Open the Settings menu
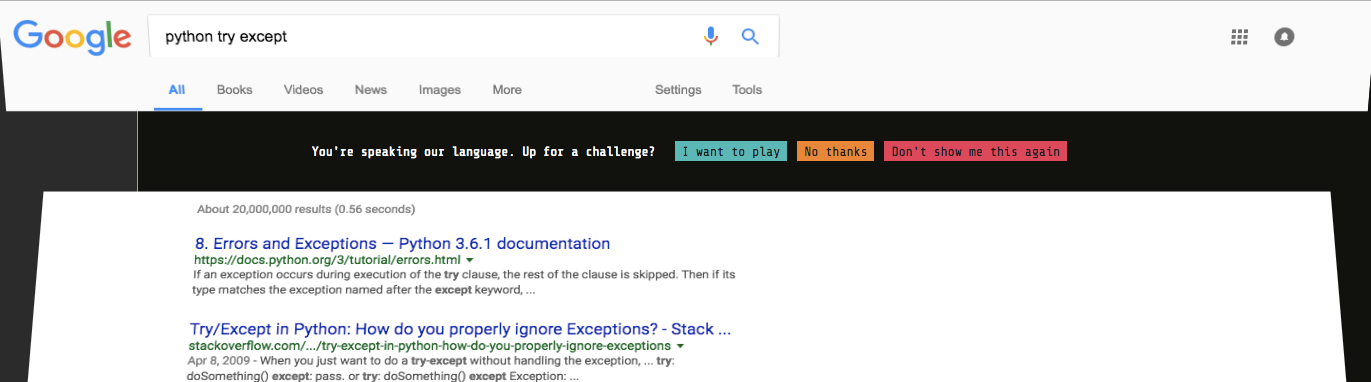The image size is (1371, 382). (678, 90)
